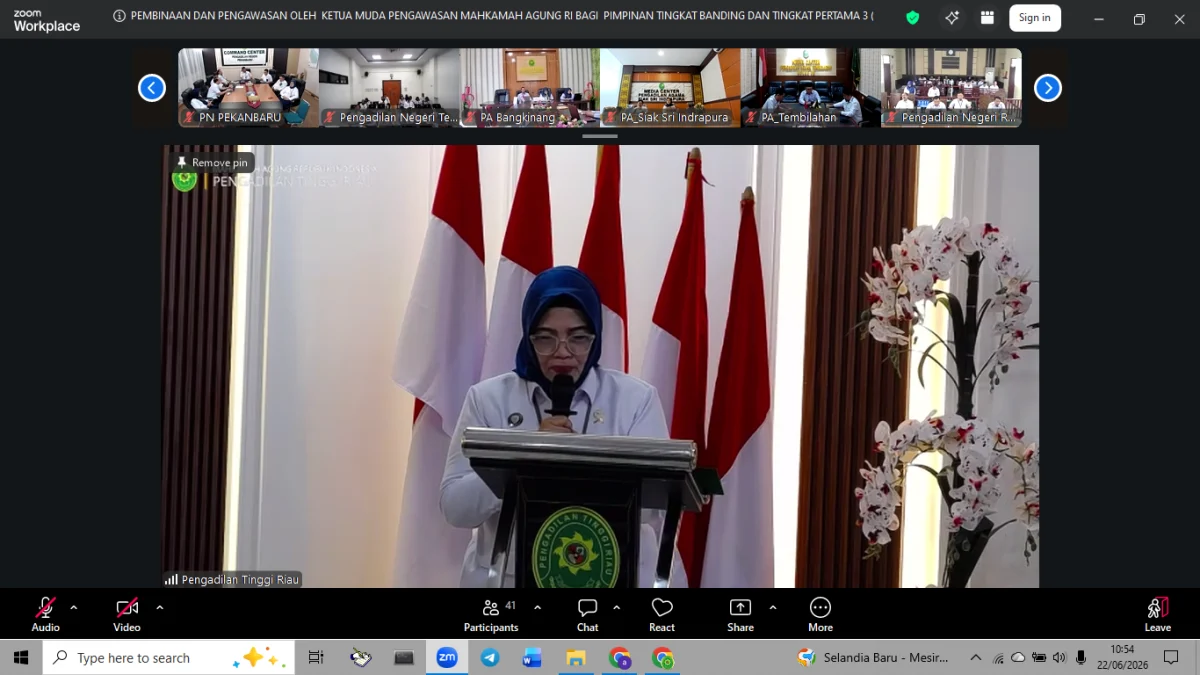Expand the Chat options arrow
Screen dimensions: 1200x675
[616, 607]
